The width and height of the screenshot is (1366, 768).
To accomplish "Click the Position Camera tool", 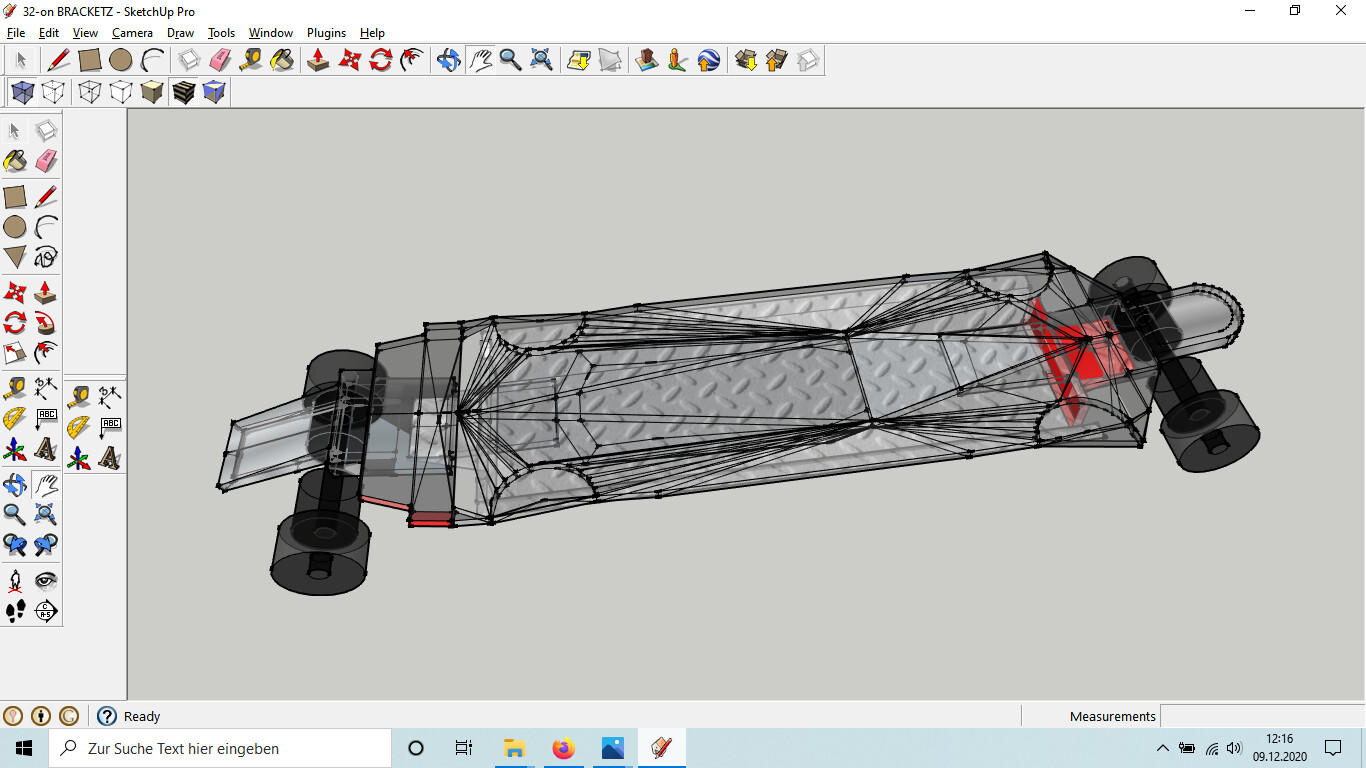I will [x=15, y=581].
